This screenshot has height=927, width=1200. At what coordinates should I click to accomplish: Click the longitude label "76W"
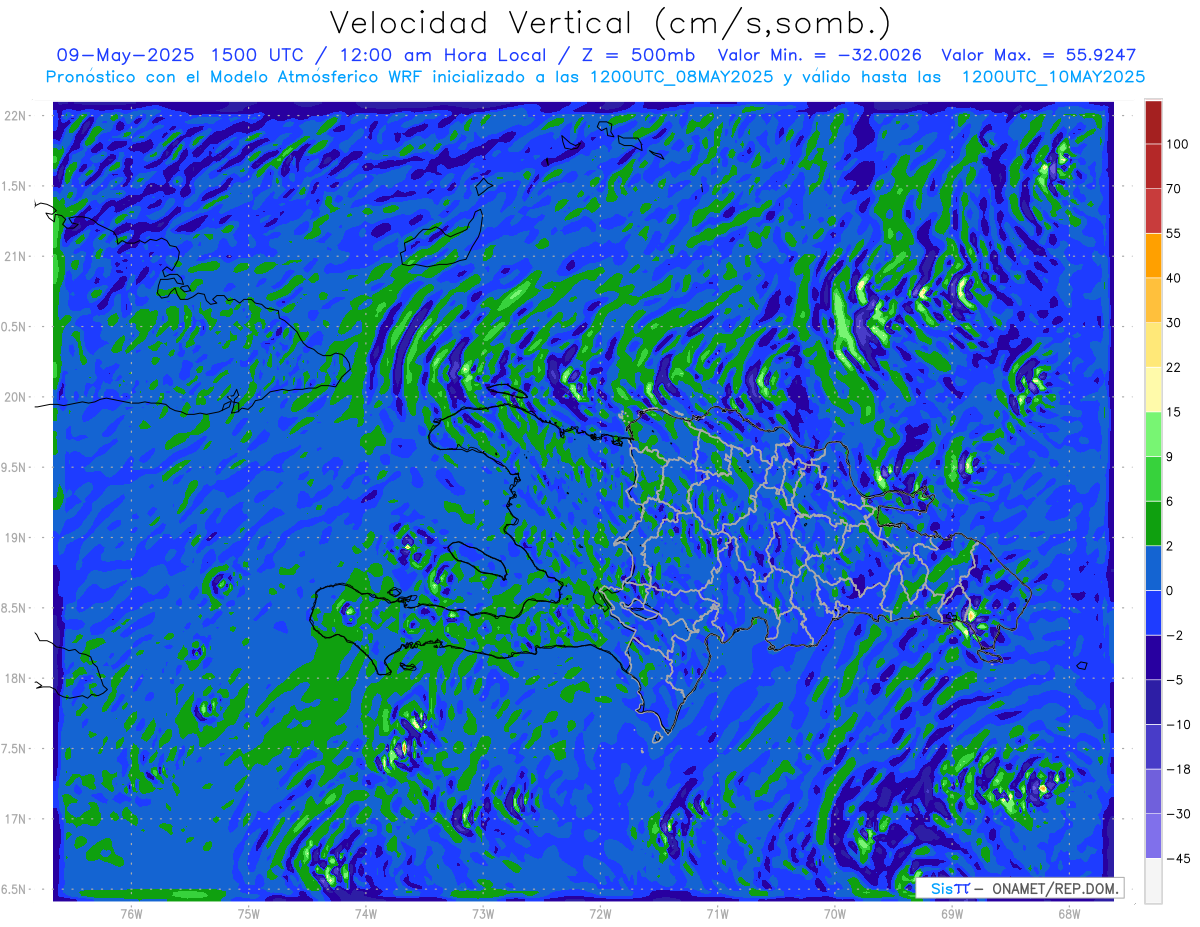coord(131,913)
